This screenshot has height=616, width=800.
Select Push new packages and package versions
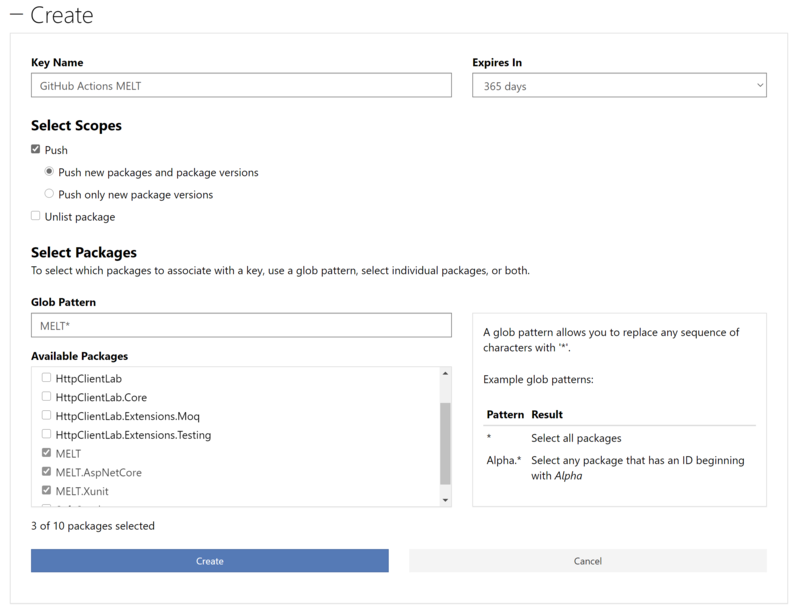pyautogui.click(x=49, y=172)
